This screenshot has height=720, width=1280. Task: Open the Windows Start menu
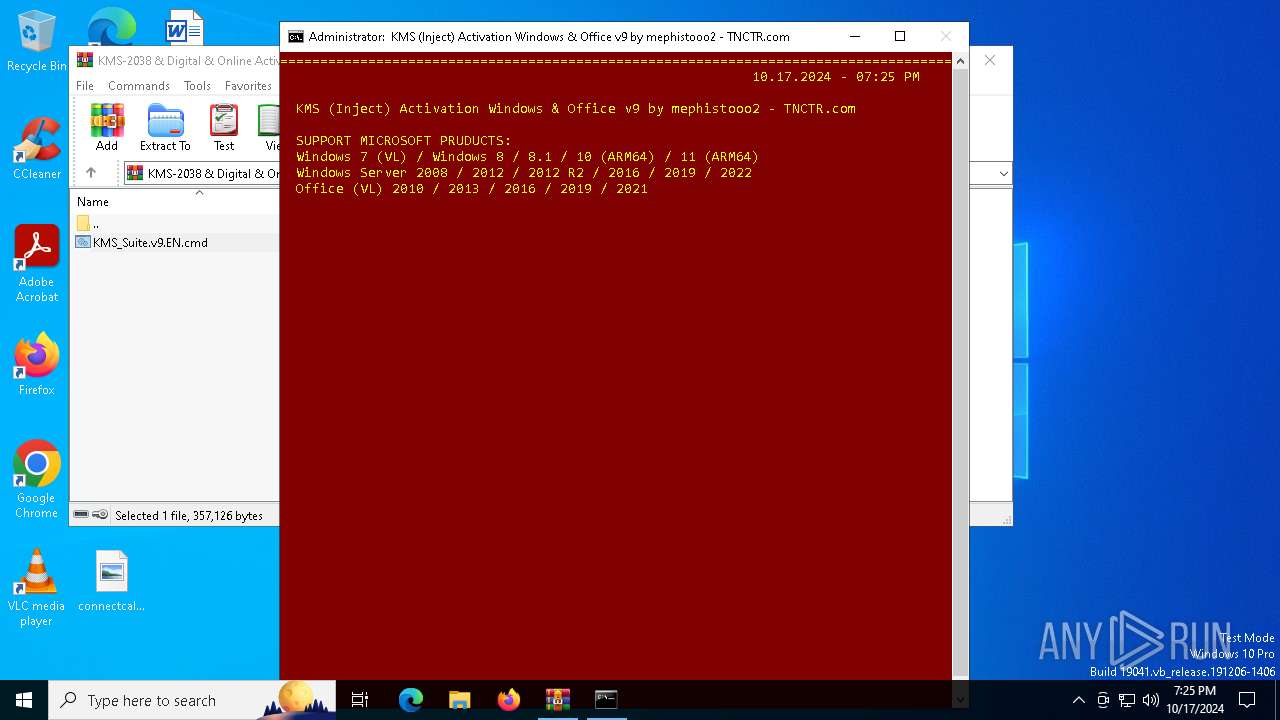24,700
